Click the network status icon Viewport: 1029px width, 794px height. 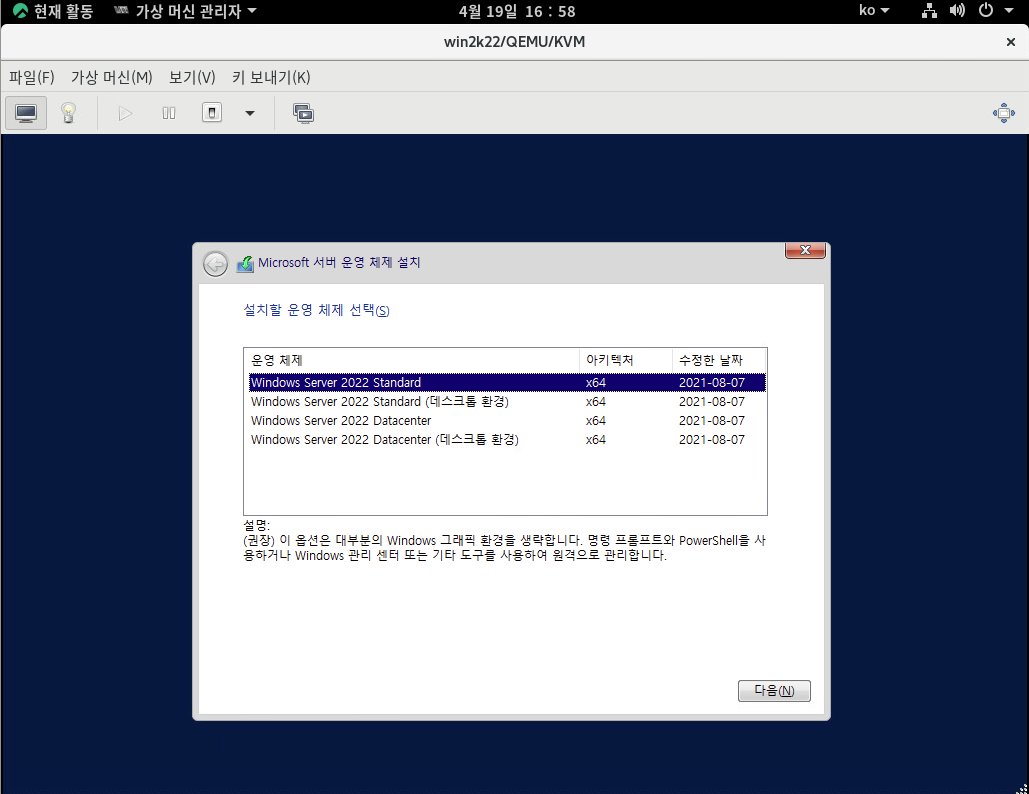929,10
